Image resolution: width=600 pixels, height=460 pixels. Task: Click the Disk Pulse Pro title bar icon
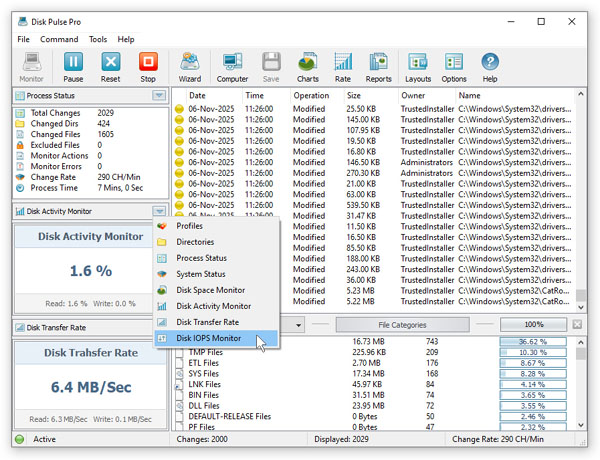click(23, 21)
